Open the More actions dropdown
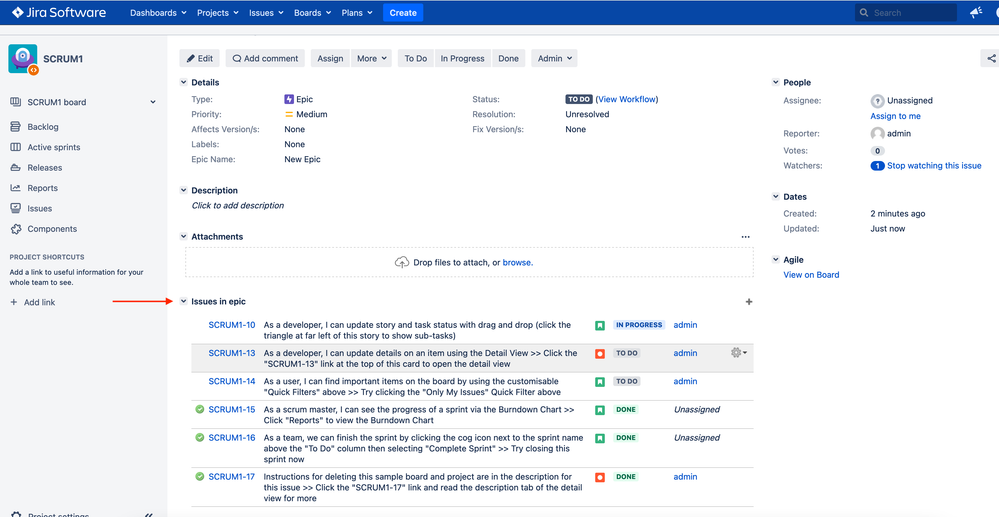Screen dimensions: 999x517 point(373,58)
